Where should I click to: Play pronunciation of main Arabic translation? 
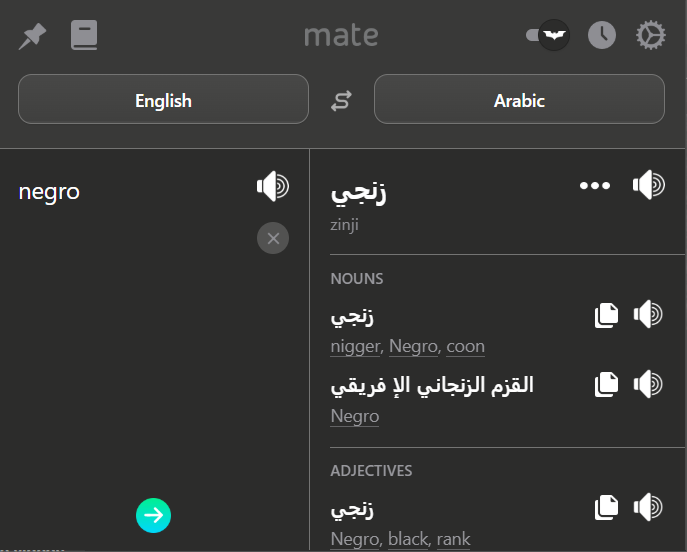649,185
